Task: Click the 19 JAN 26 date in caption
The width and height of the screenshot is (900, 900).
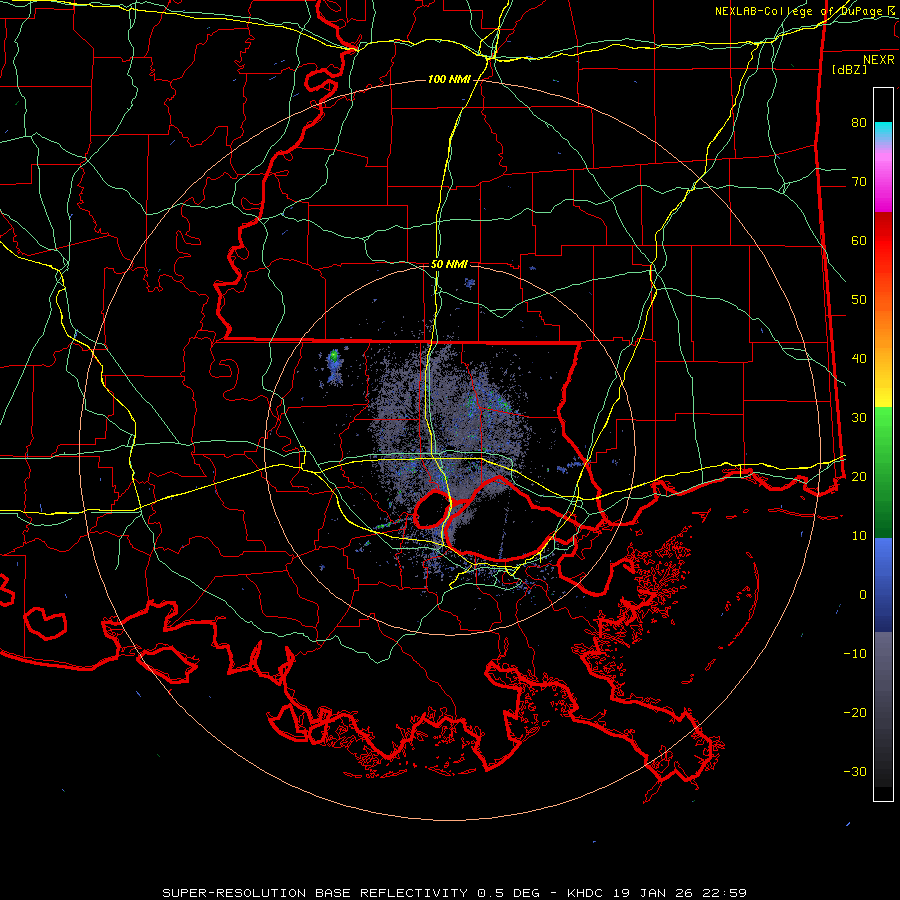Action: point(653,893)
